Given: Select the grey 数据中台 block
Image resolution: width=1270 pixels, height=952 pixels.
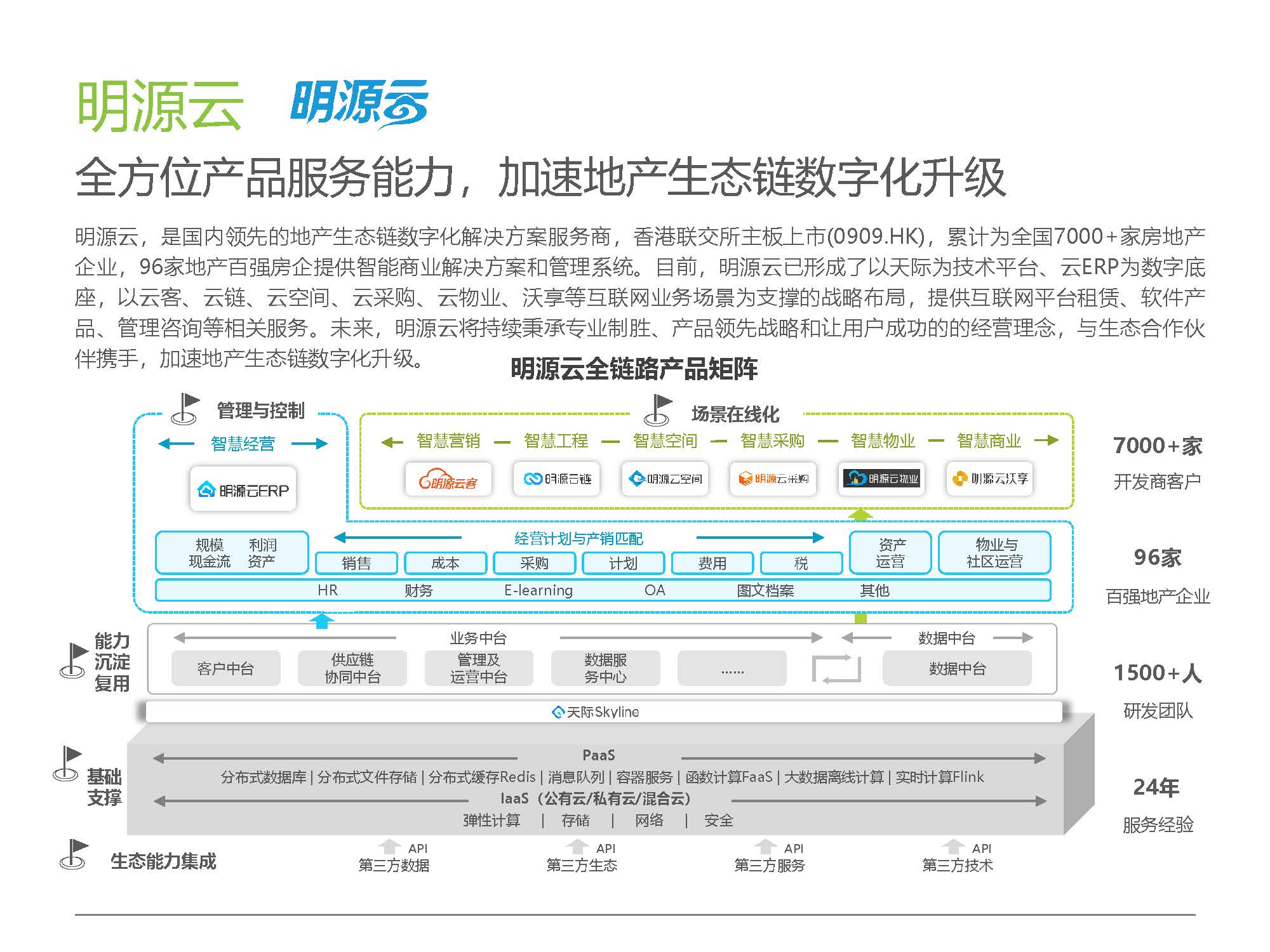Looking at the screenshot, I should click(957, 668).
